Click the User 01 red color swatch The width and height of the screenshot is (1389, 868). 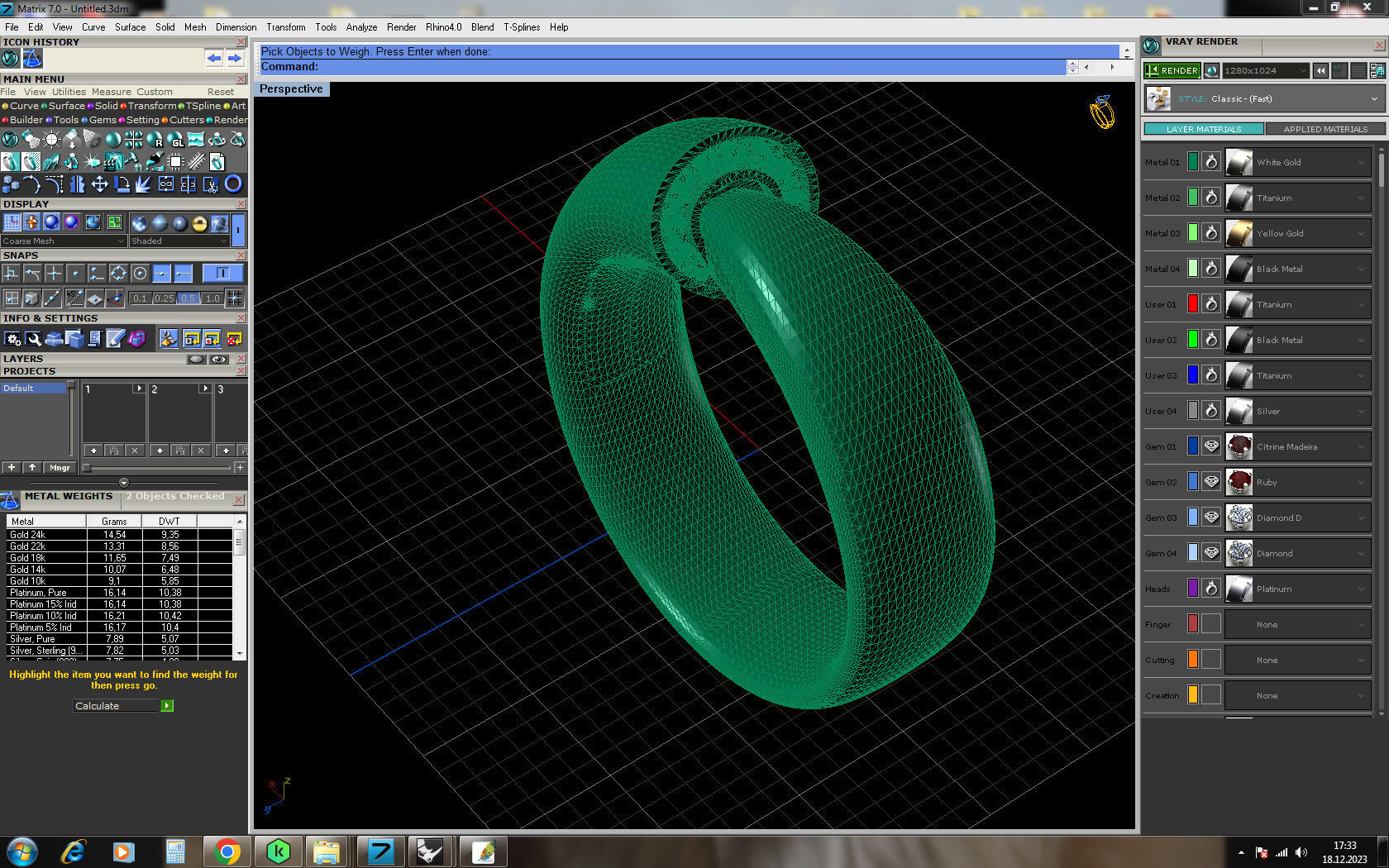tap(1192, 304)
